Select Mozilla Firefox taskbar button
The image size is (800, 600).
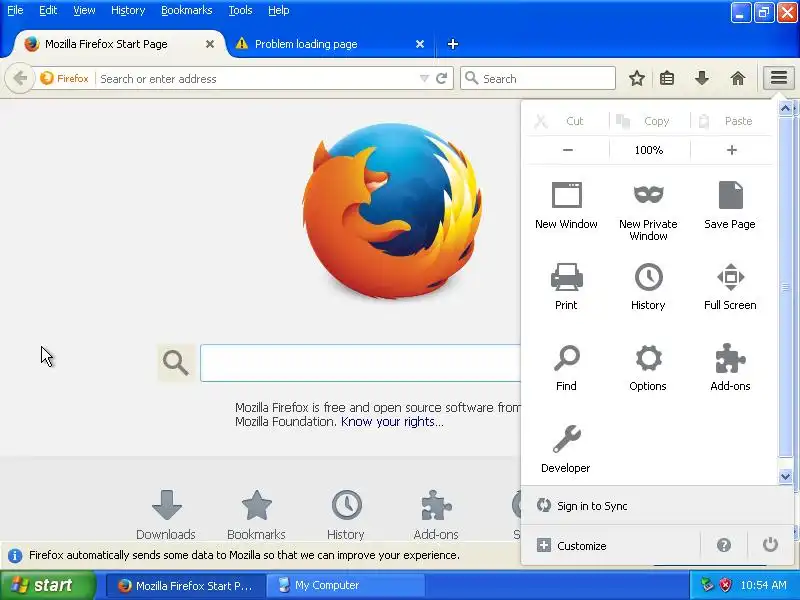[x=186, y=585]
